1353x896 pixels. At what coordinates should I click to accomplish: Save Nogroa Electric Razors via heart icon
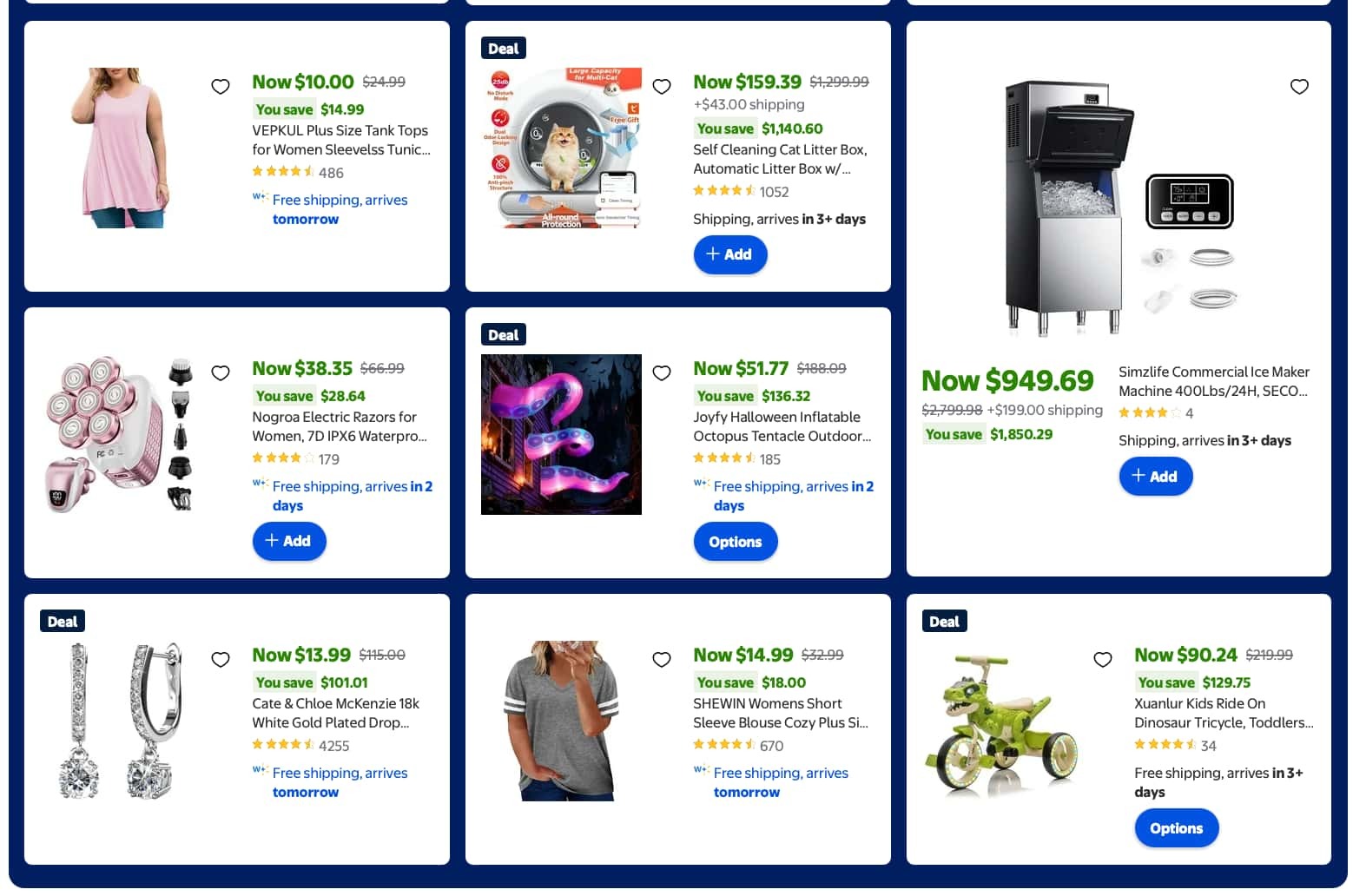point(221,372)
